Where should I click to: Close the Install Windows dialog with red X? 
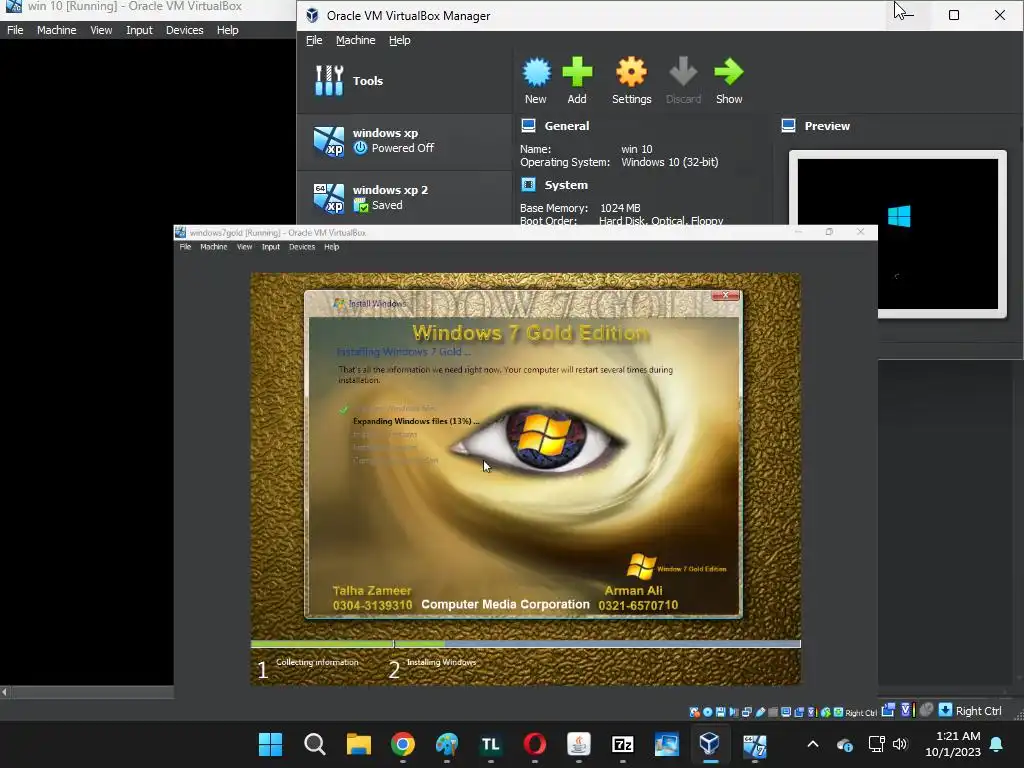(x=725, y=295)
